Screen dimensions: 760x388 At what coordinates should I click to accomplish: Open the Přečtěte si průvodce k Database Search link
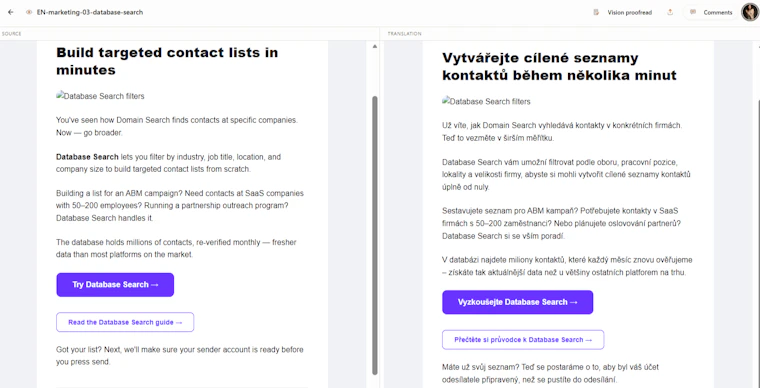523,340
